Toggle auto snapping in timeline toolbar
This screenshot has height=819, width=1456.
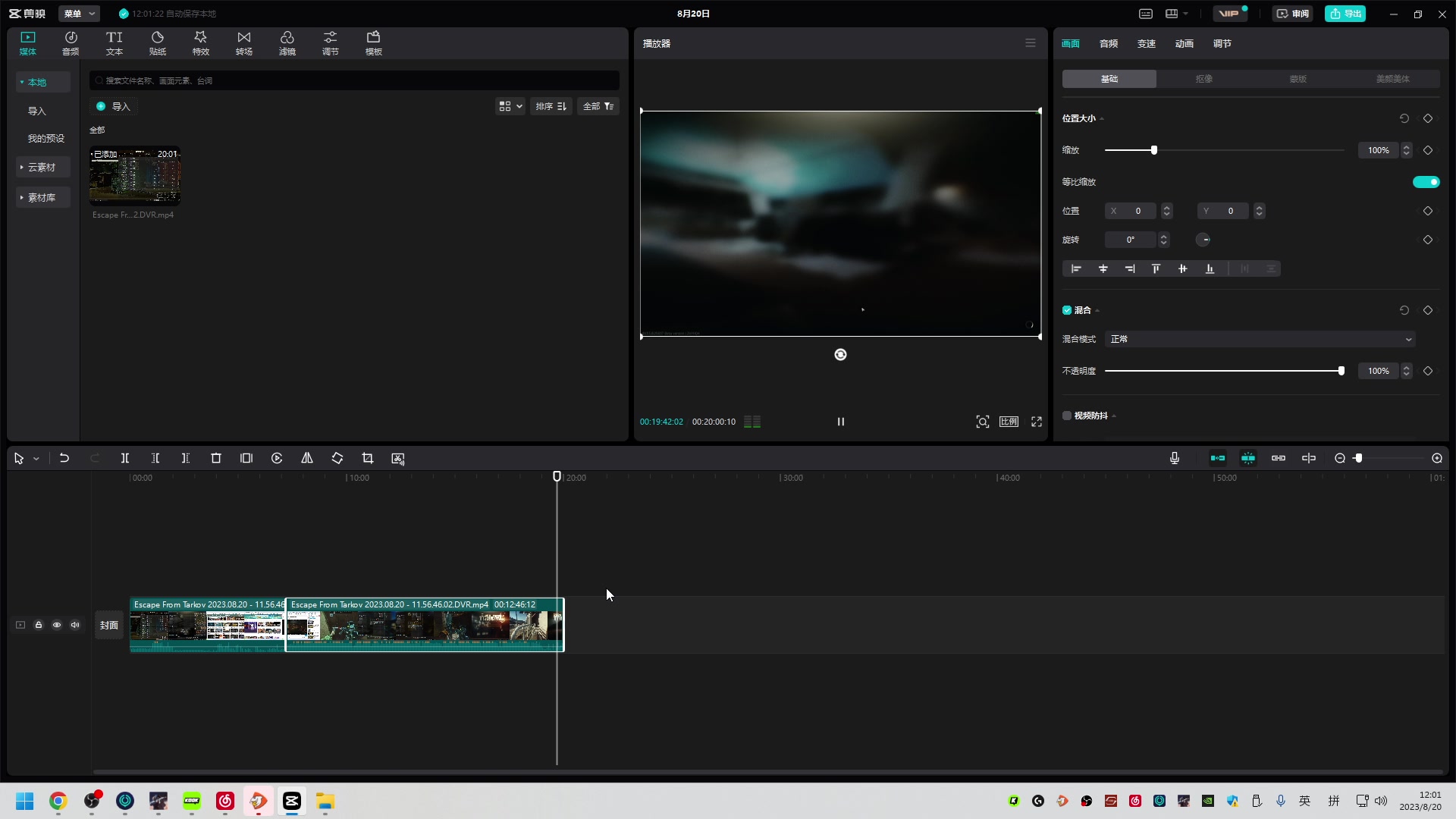click(1248, 458)
